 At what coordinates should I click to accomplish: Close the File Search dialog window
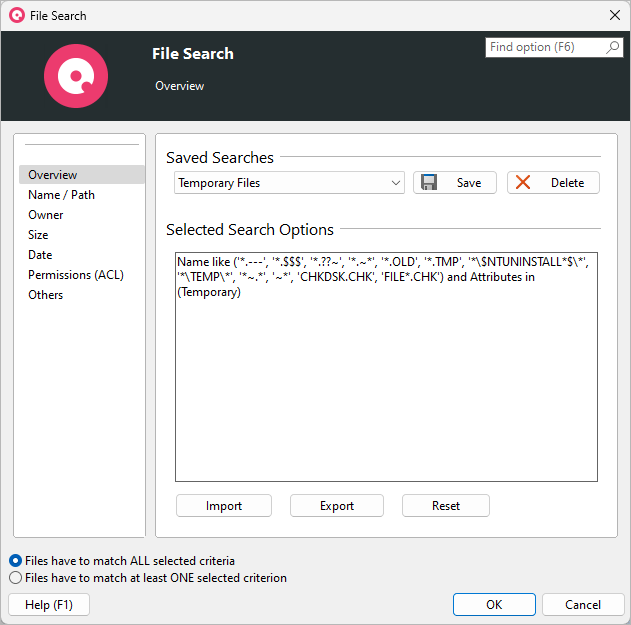coord(614,15)
